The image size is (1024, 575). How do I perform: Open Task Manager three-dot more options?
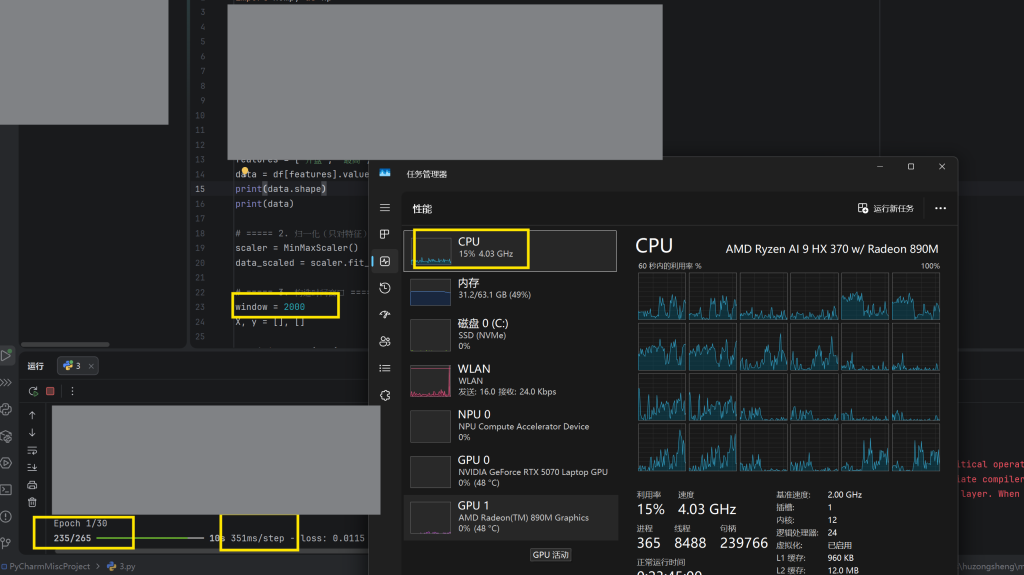(x=940, y=208)
